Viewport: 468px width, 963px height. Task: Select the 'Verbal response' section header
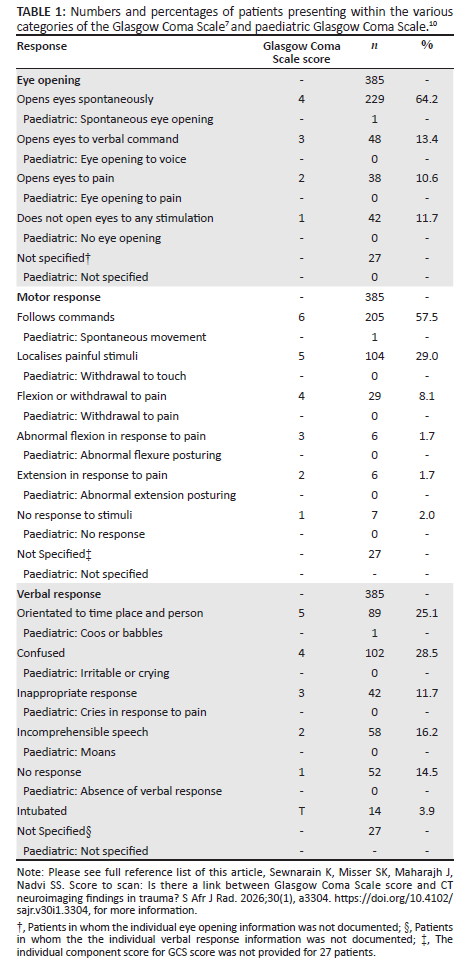59,594
